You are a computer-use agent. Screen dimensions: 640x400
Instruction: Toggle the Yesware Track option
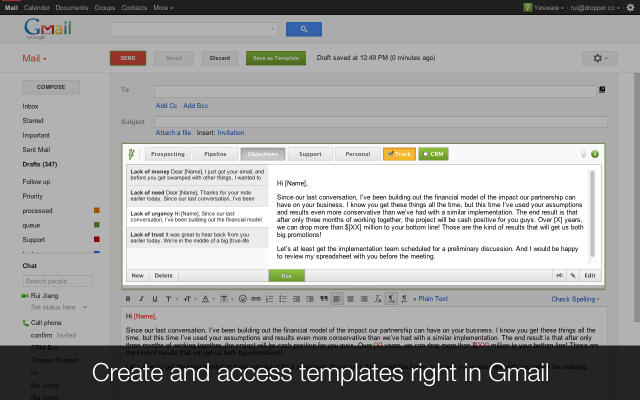click(x=397, y=154)
